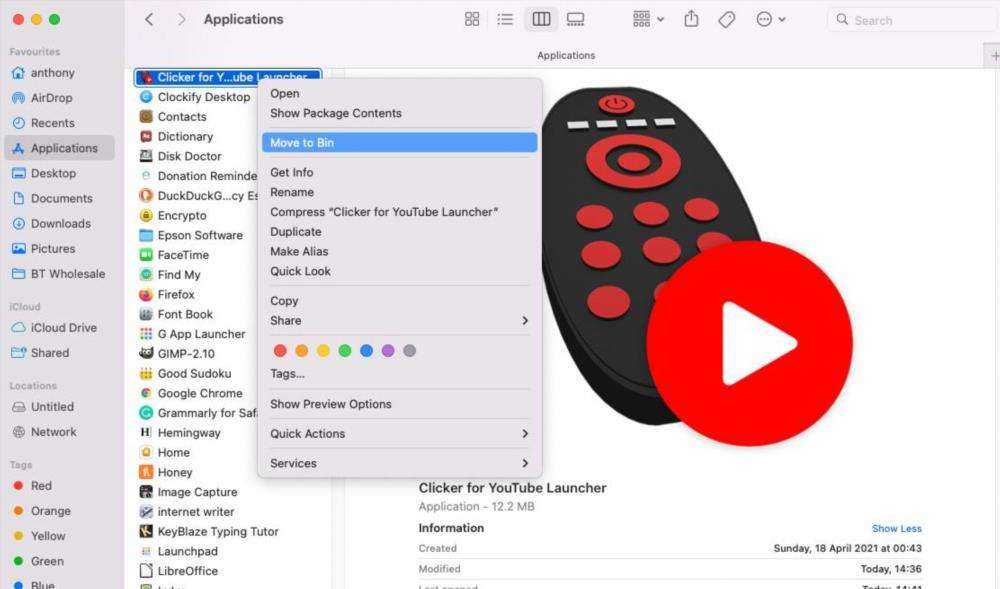Screen dimensions: 1000x589
Task: Open iCloud Drive in sidebar
Action: click(63, 328)
